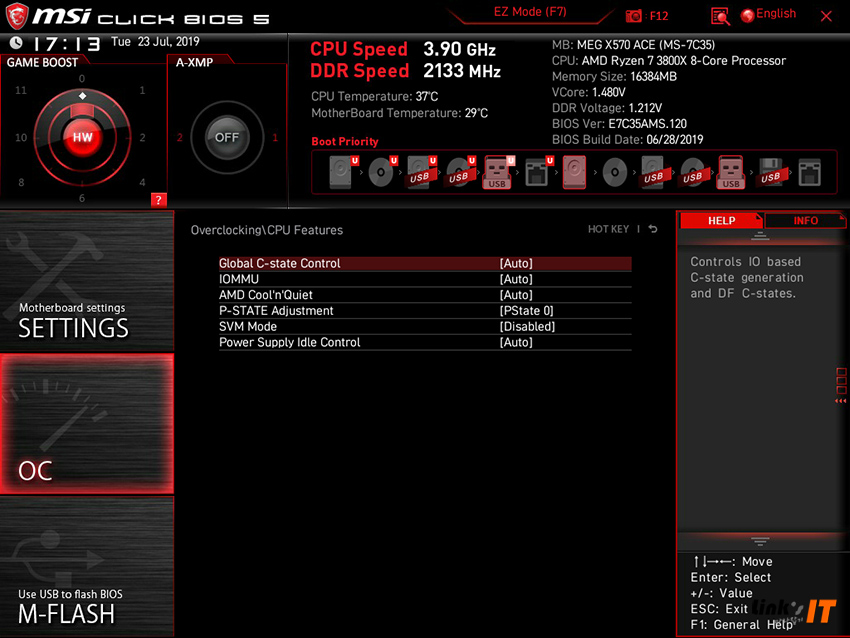Screen dimensions: 850x638
Task: Open AMD Cool'n'Quiet [Auto] value
Action: [x=516, y=295]
